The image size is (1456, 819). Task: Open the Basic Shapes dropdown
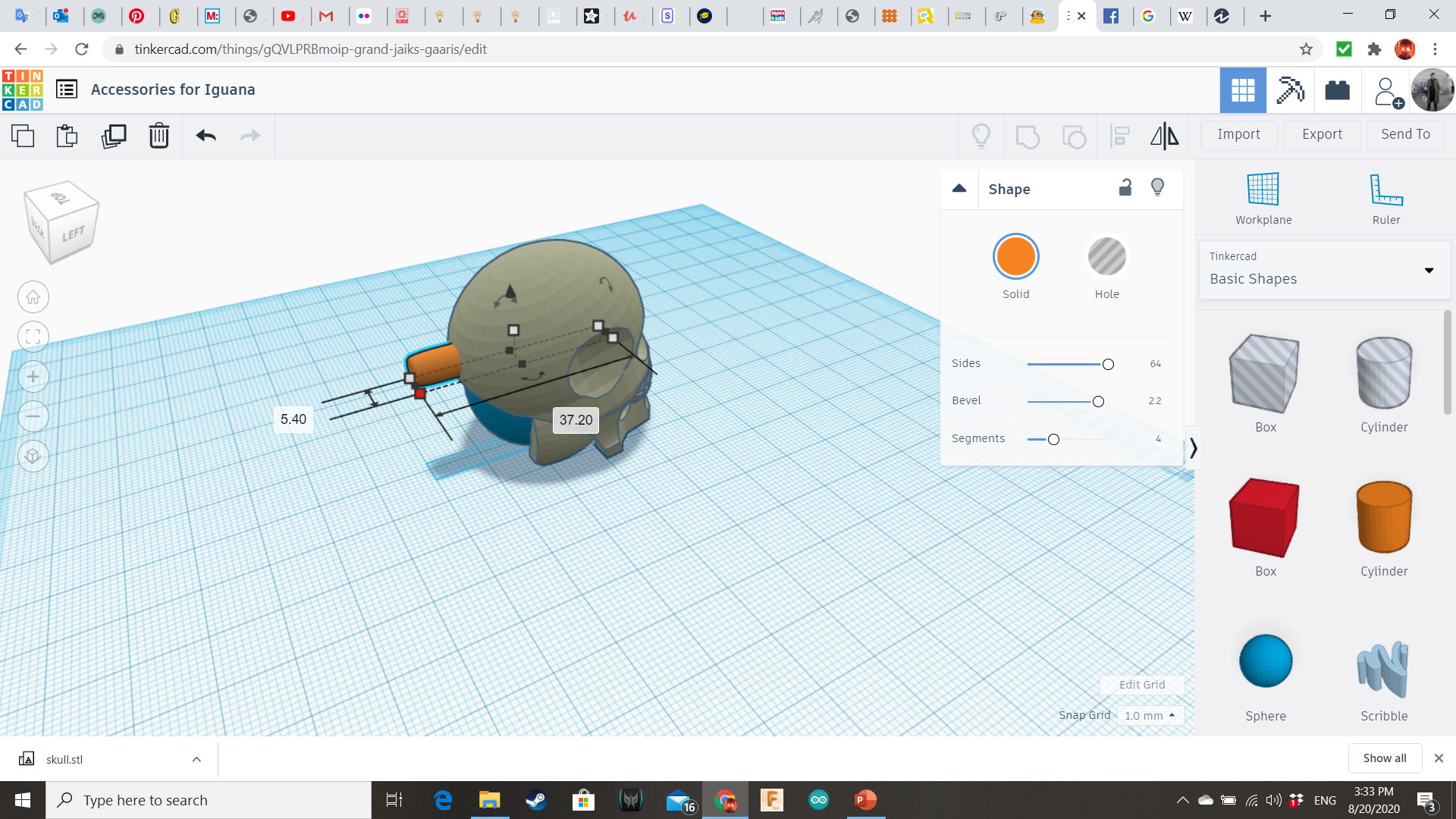(x=1323, y=270)
